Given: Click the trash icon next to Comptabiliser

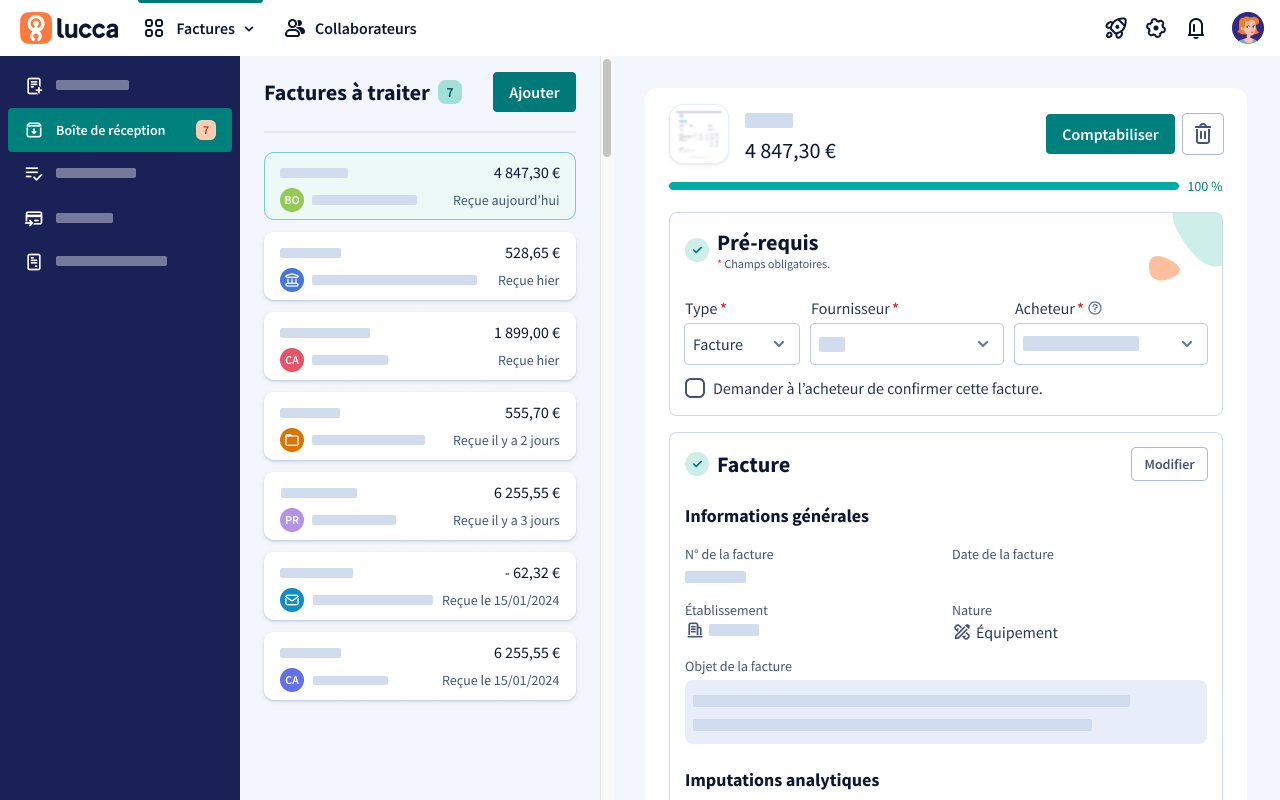Looking at the screenshot, I should [x=1203, y=134].
